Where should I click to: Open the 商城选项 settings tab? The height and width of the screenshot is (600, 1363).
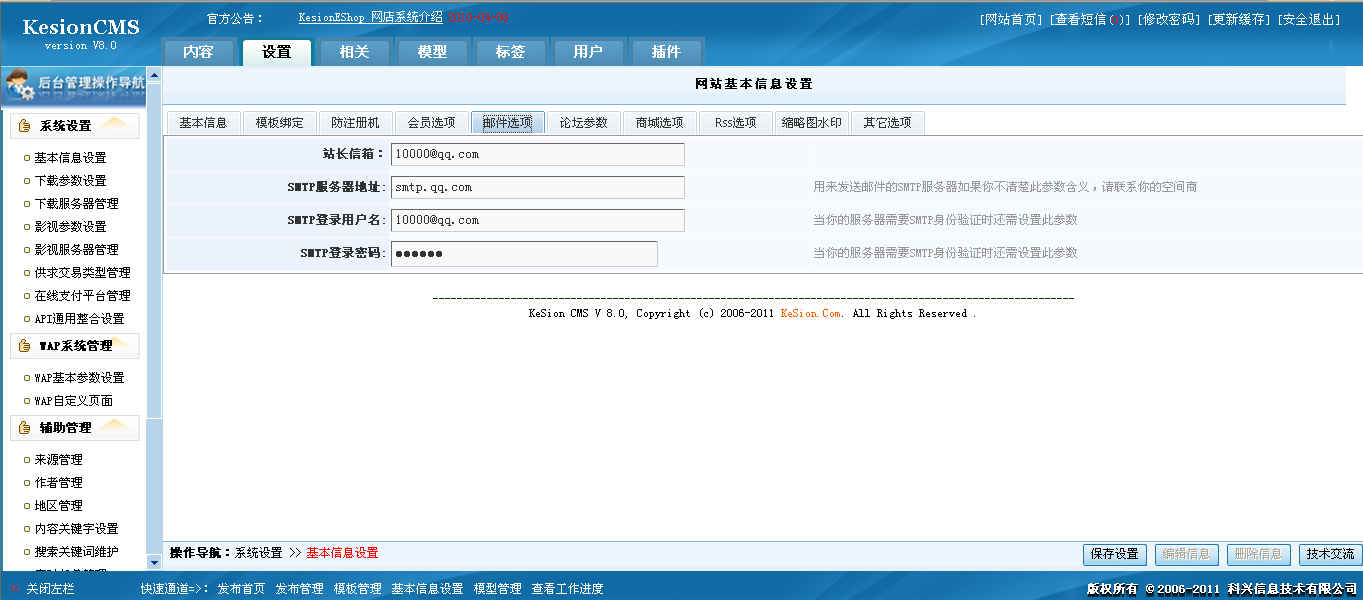click(x=660, y=122)
